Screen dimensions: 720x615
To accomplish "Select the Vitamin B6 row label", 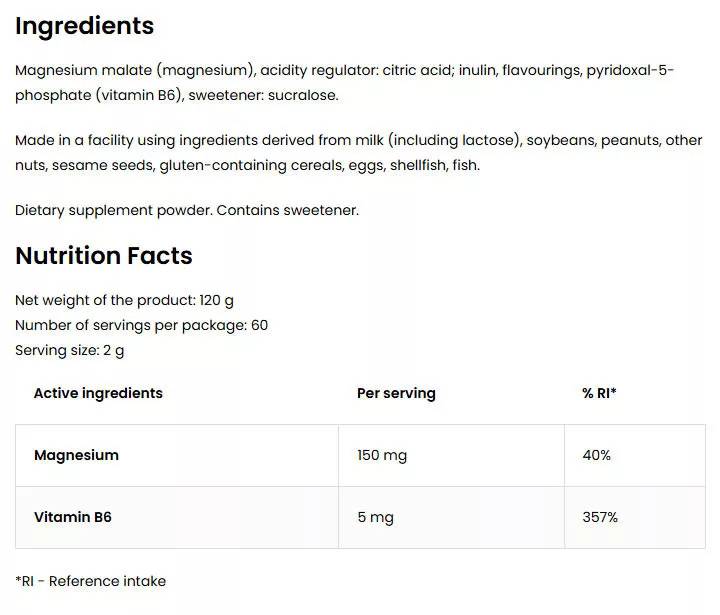I will click(x=73, y=517).
